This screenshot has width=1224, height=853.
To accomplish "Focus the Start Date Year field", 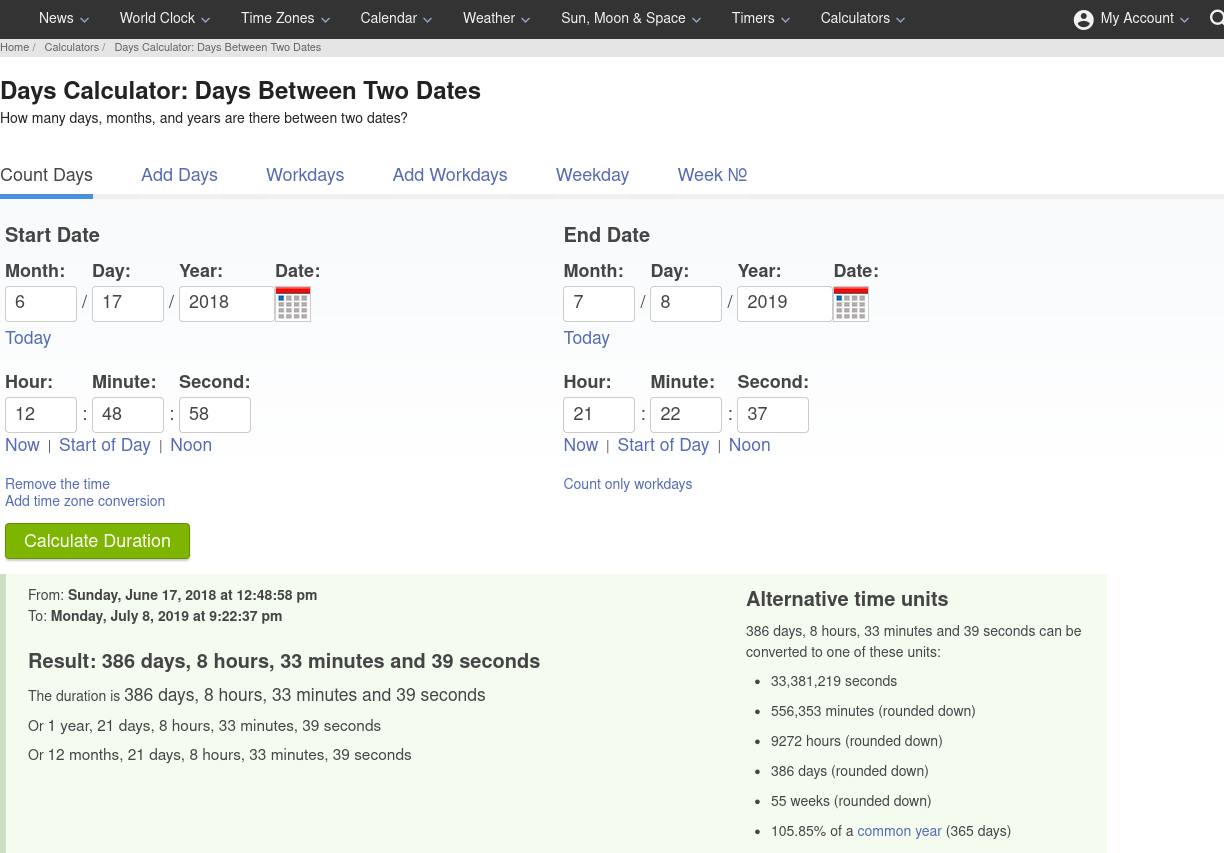I will point(227,304).
